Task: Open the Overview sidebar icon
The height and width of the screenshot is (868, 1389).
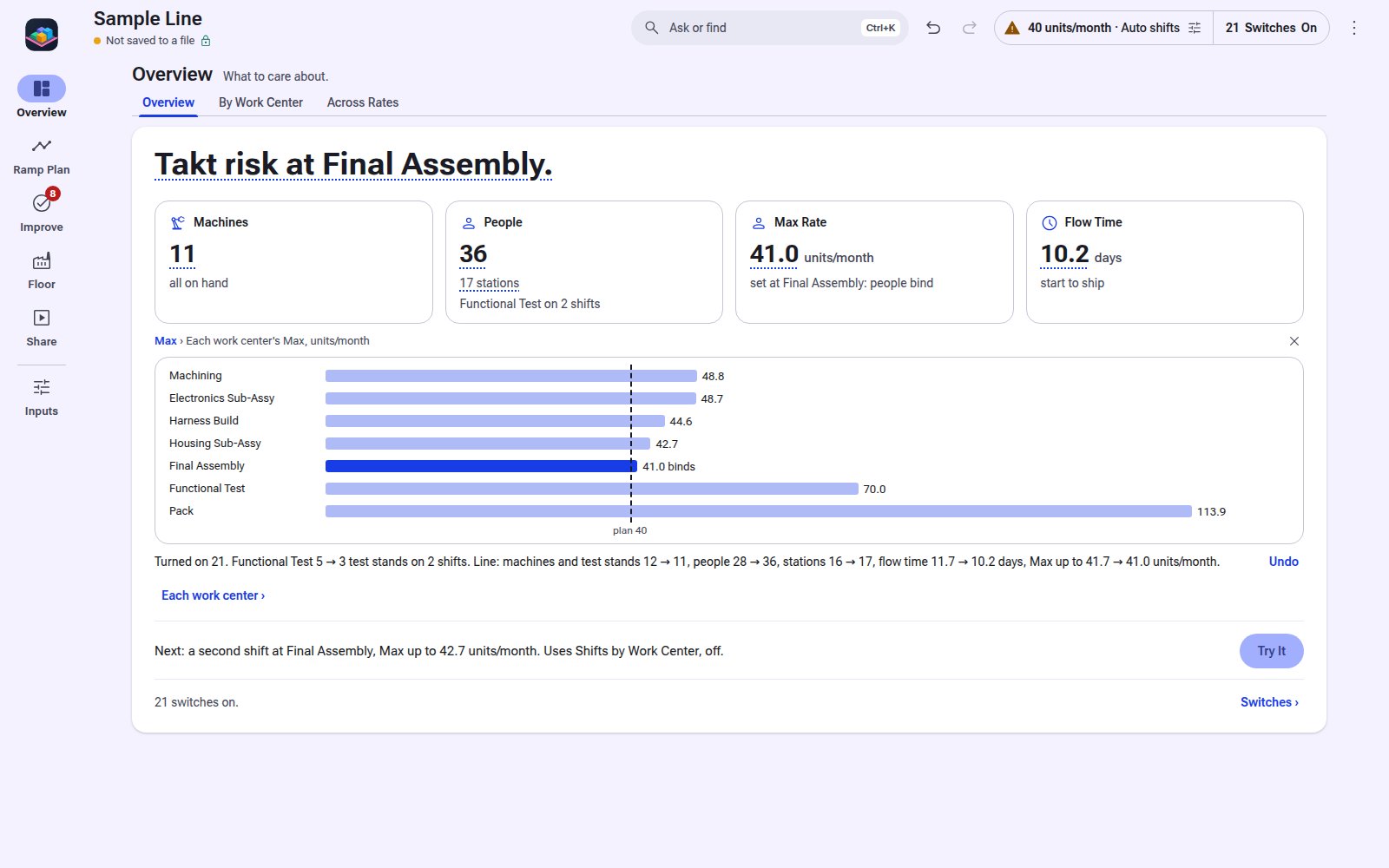Action: [42, 89]
